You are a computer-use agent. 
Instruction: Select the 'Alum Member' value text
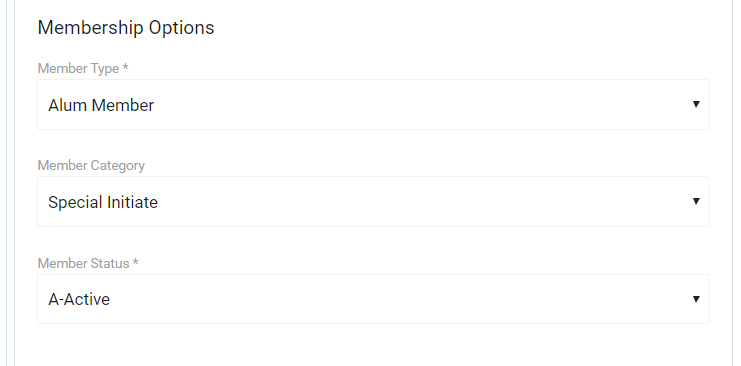click(101, 105)
